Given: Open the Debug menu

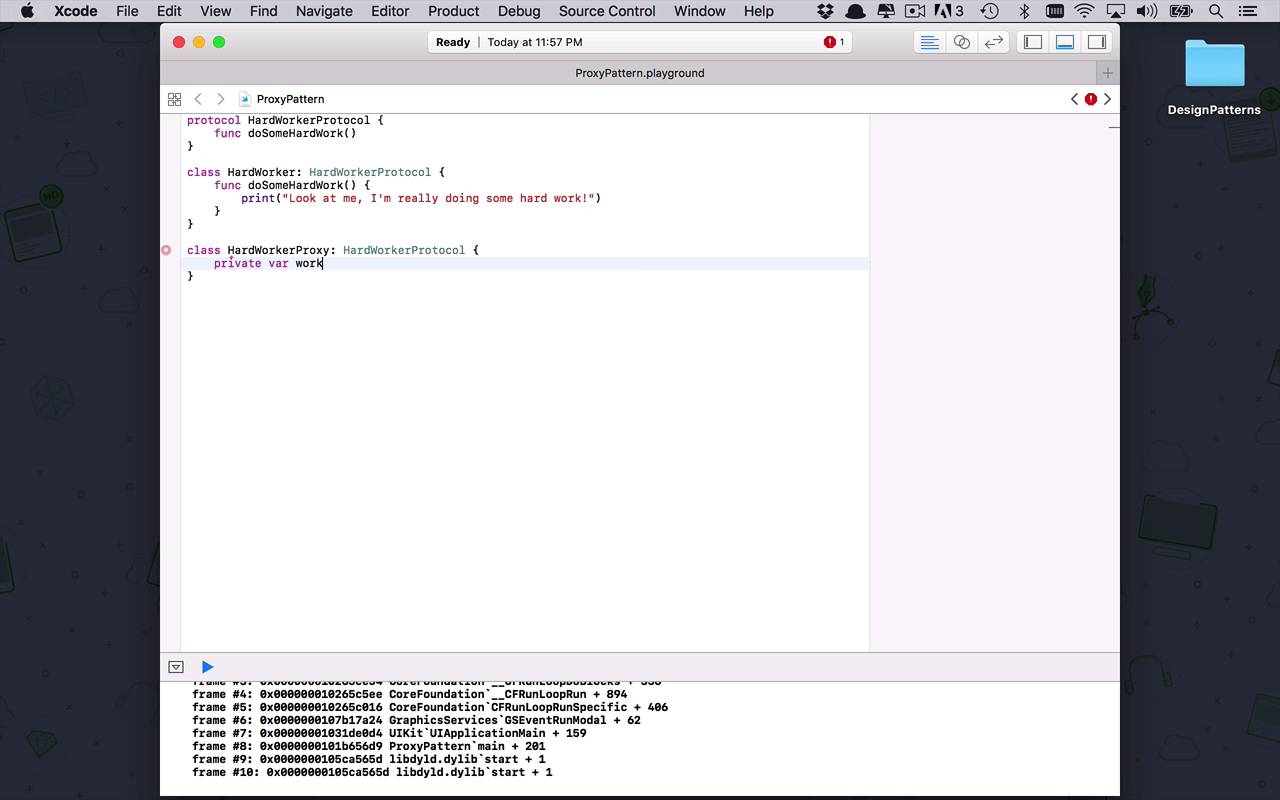Looking at the screenshot, I should click(x=519, y=11).
